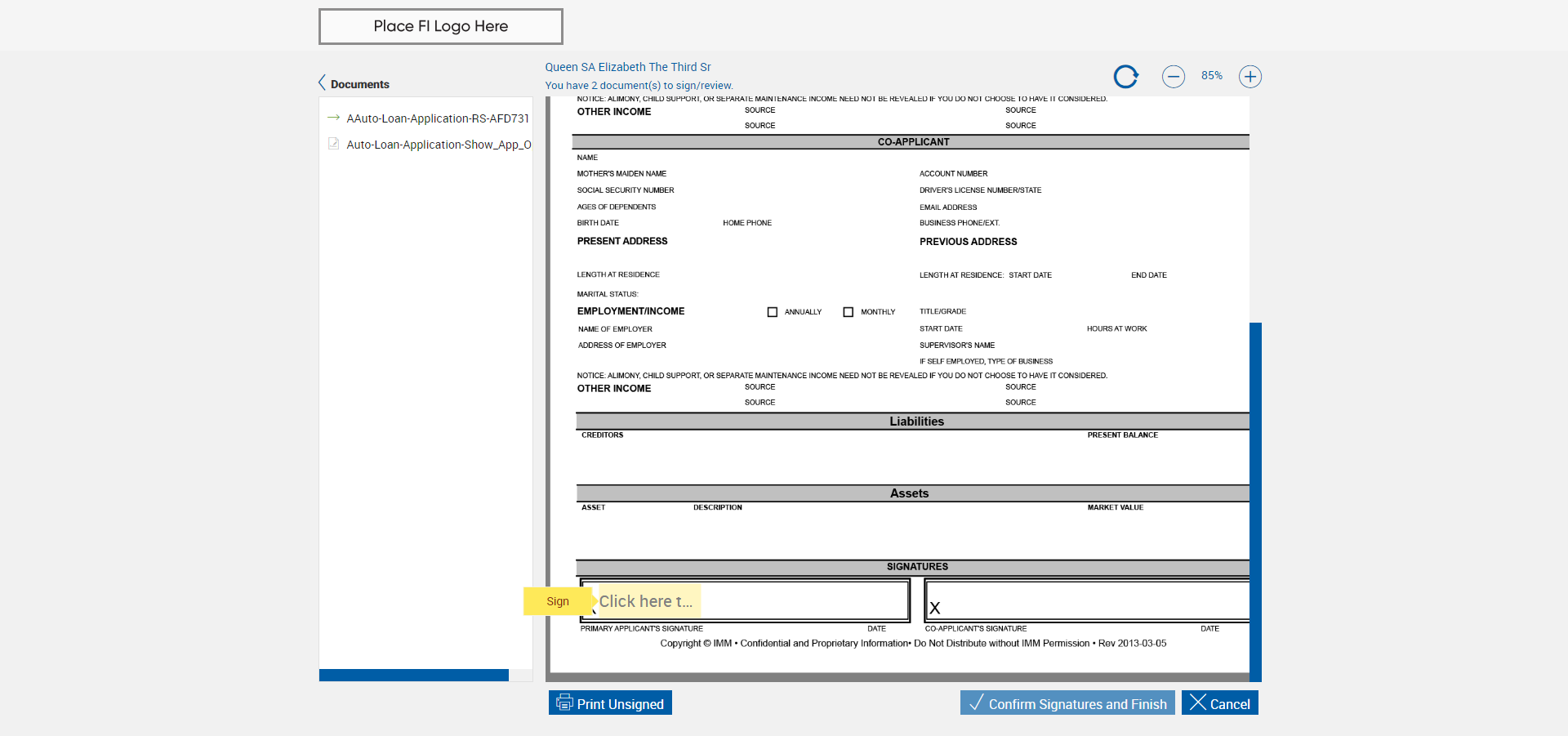Click the signer name Queen SA Elizabeth

(x=628, y=67)
